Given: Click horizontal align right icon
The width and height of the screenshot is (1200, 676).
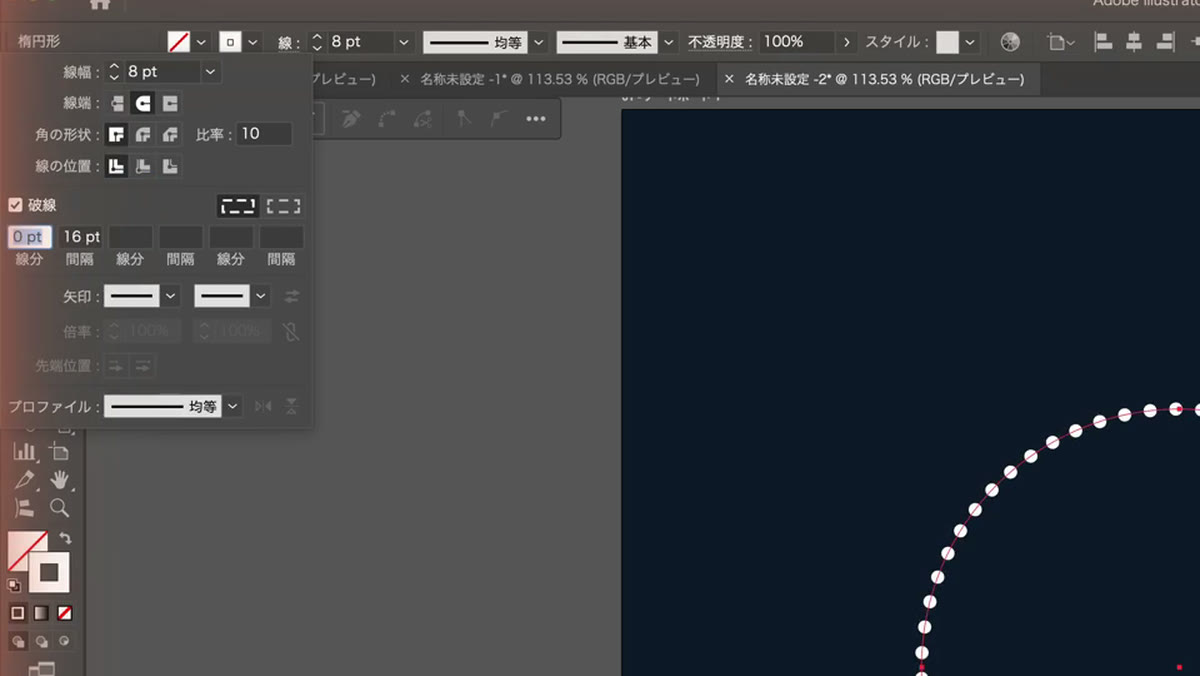Looking at the screenshot, I should [1165, 42].
